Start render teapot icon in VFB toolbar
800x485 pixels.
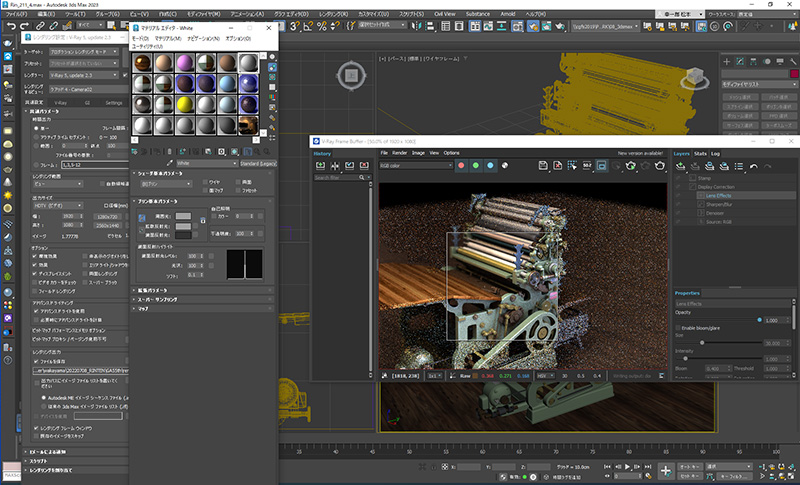click(x=660, y=165)
